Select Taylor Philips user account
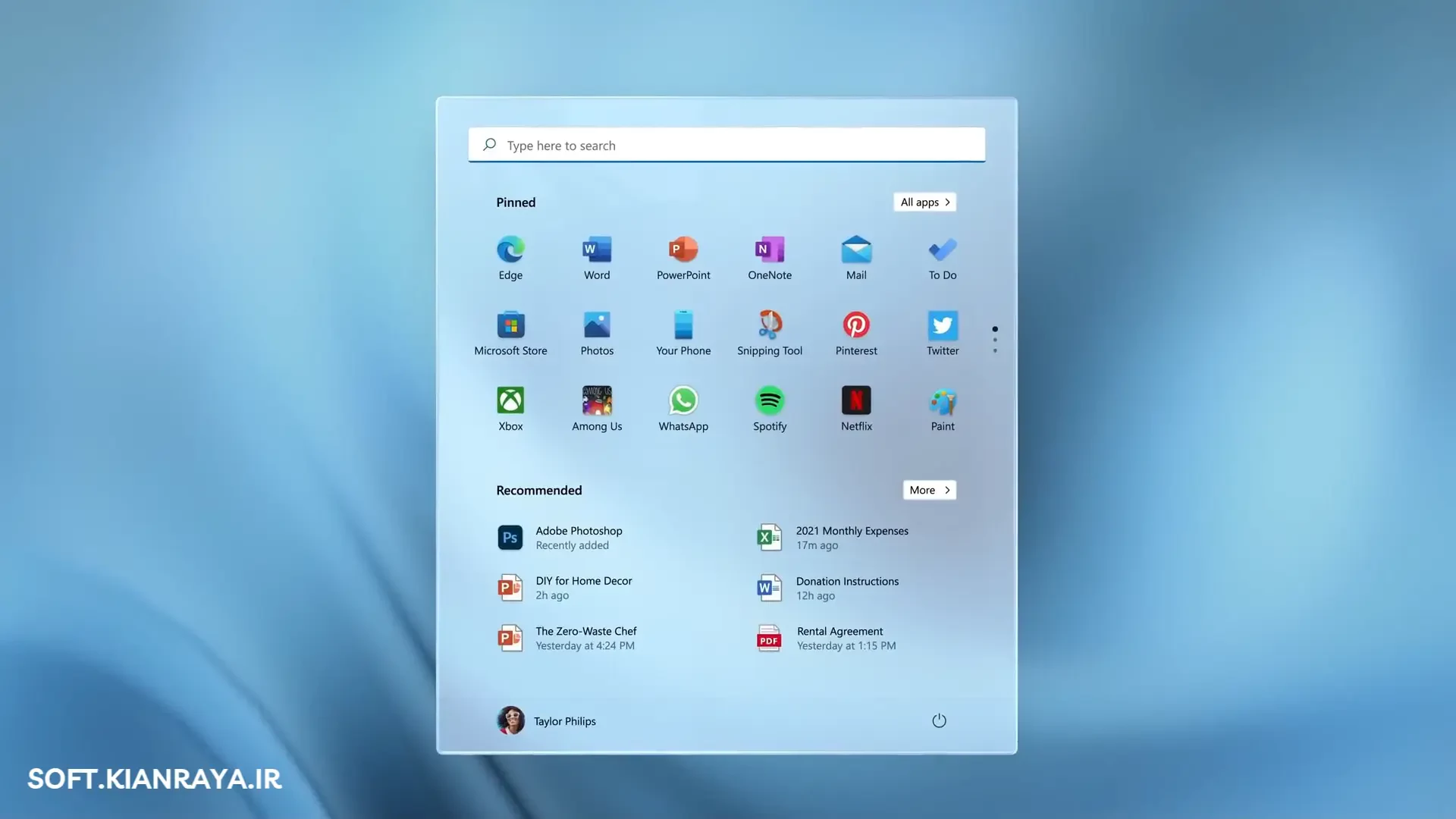1456x819 pixels. coord(545,720)
